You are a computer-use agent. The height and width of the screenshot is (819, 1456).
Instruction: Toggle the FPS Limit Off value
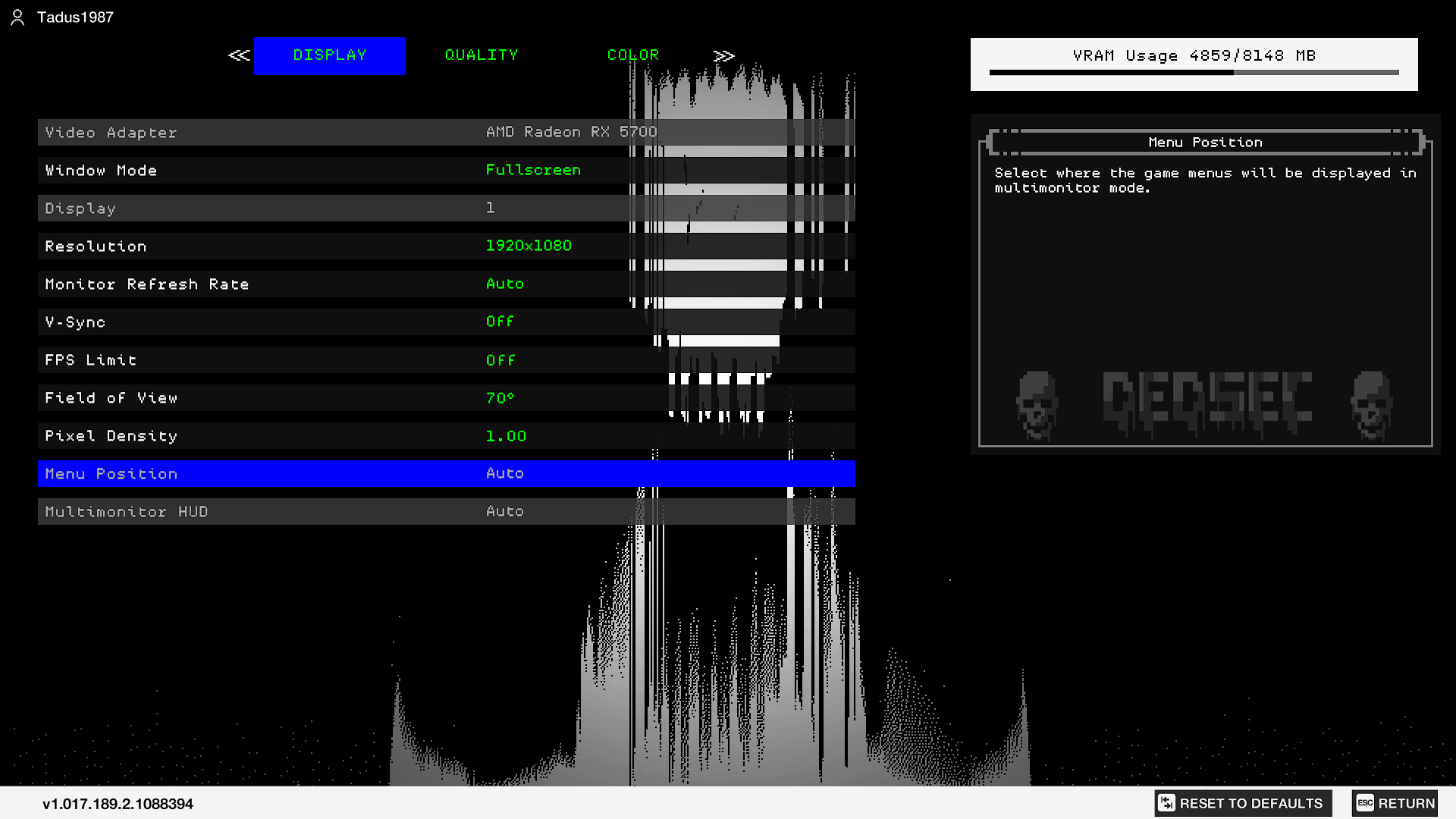point(500,359)
